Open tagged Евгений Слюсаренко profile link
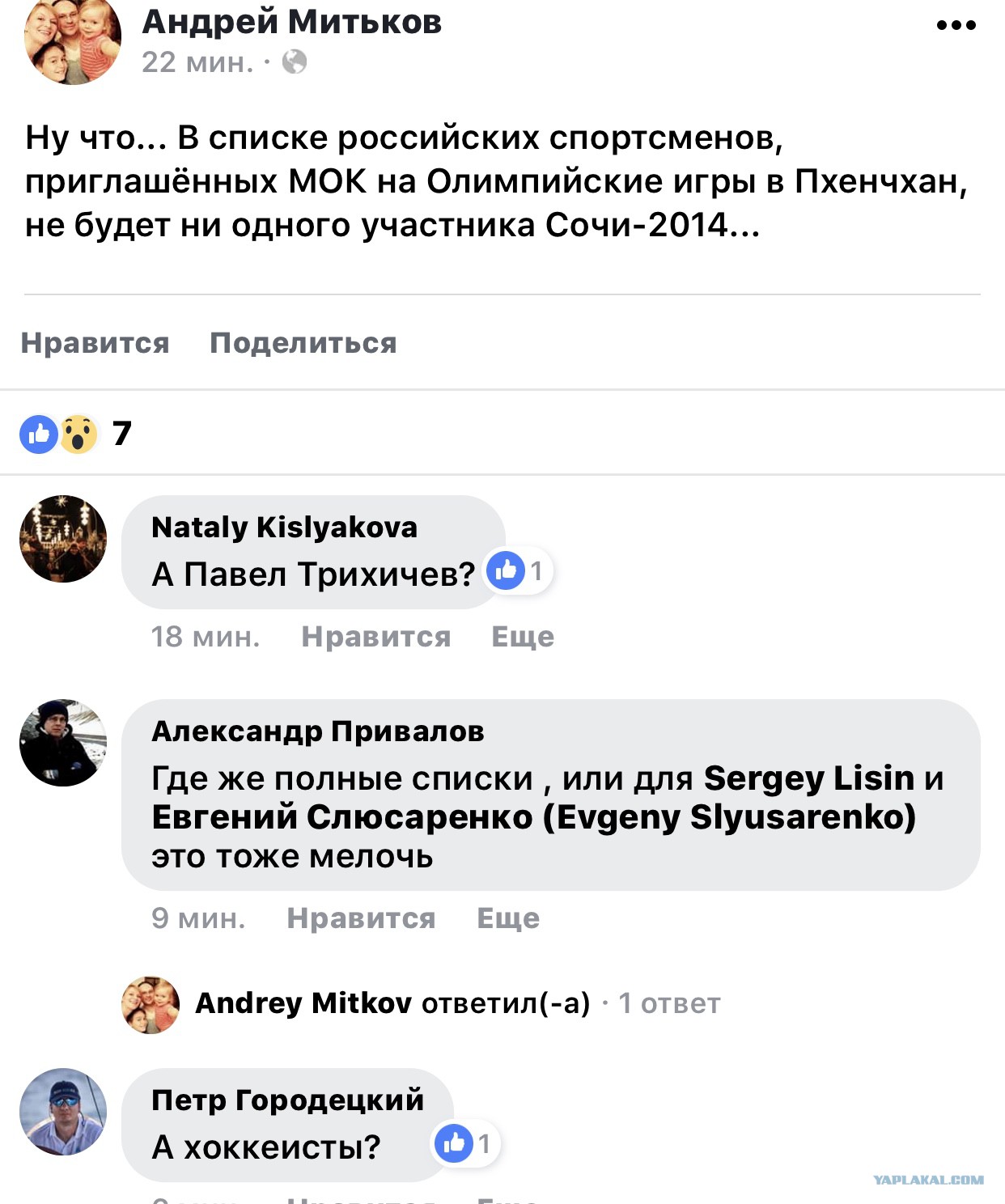Viewport: 1005px width, 1204px height. 534,817
